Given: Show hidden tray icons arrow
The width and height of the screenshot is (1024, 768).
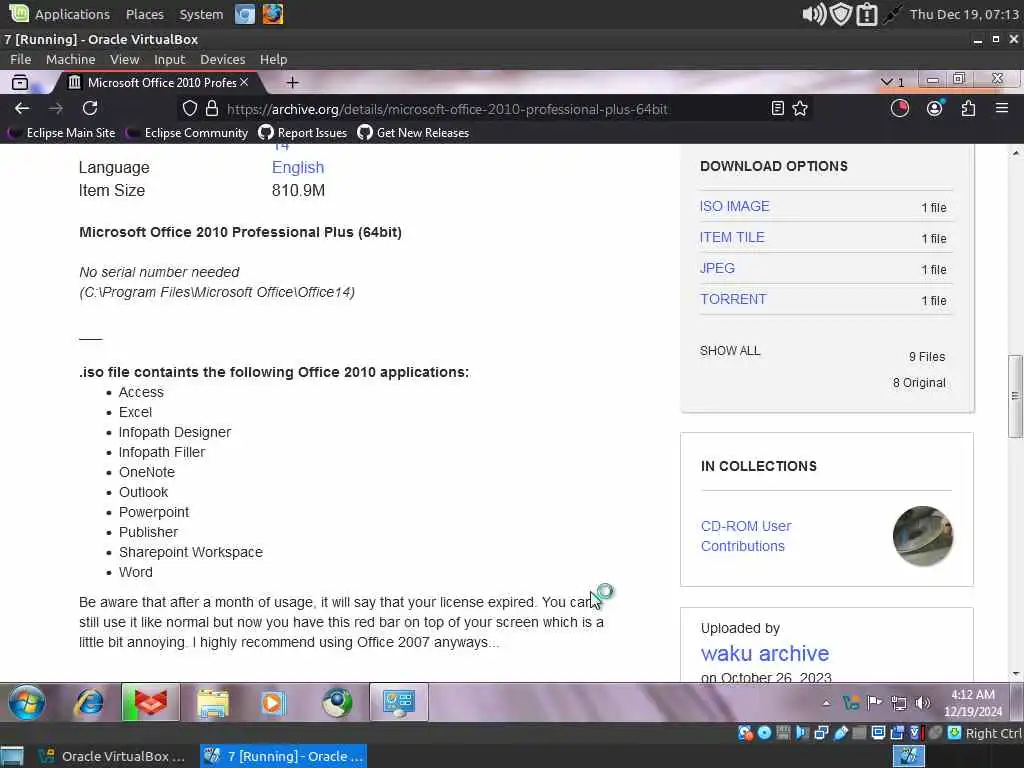Looking at the screenshot, I should tap(826, 703).
